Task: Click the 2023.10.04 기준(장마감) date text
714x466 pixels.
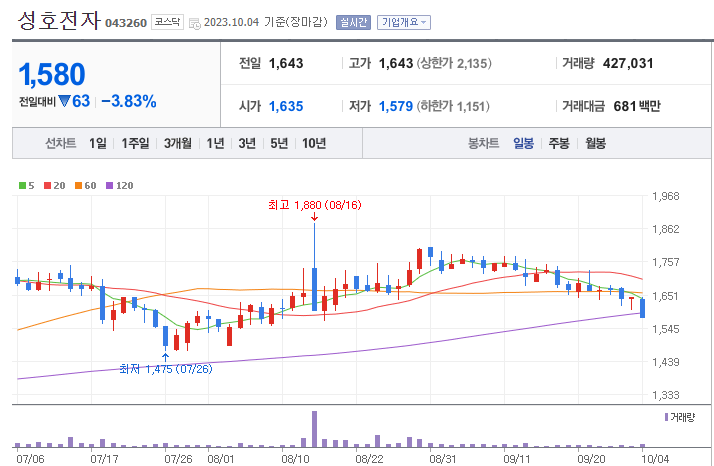Action: coord(265,22)
